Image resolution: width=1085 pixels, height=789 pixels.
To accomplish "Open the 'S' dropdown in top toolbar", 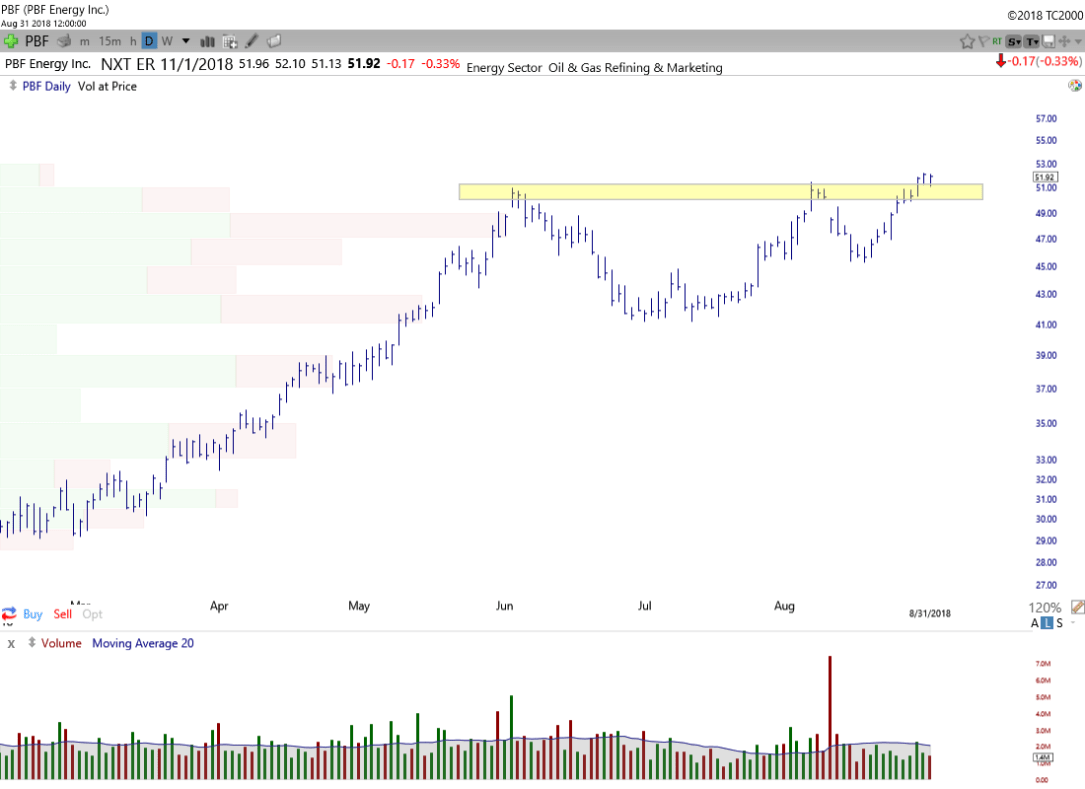I will tap(1013, 41).
